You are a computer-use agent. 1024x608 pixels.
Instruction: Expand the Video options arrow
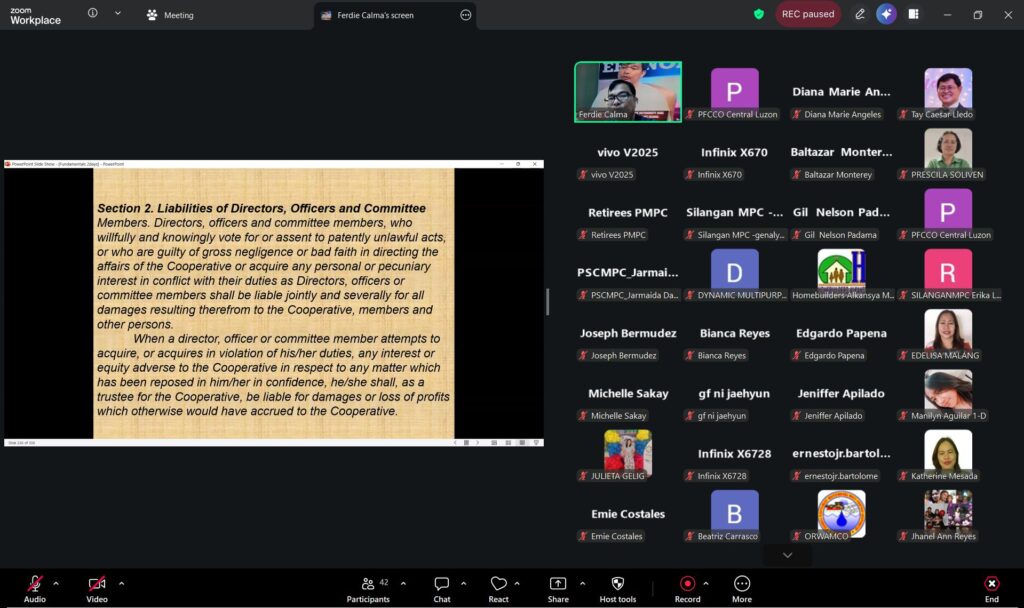[x=121, y=583]
